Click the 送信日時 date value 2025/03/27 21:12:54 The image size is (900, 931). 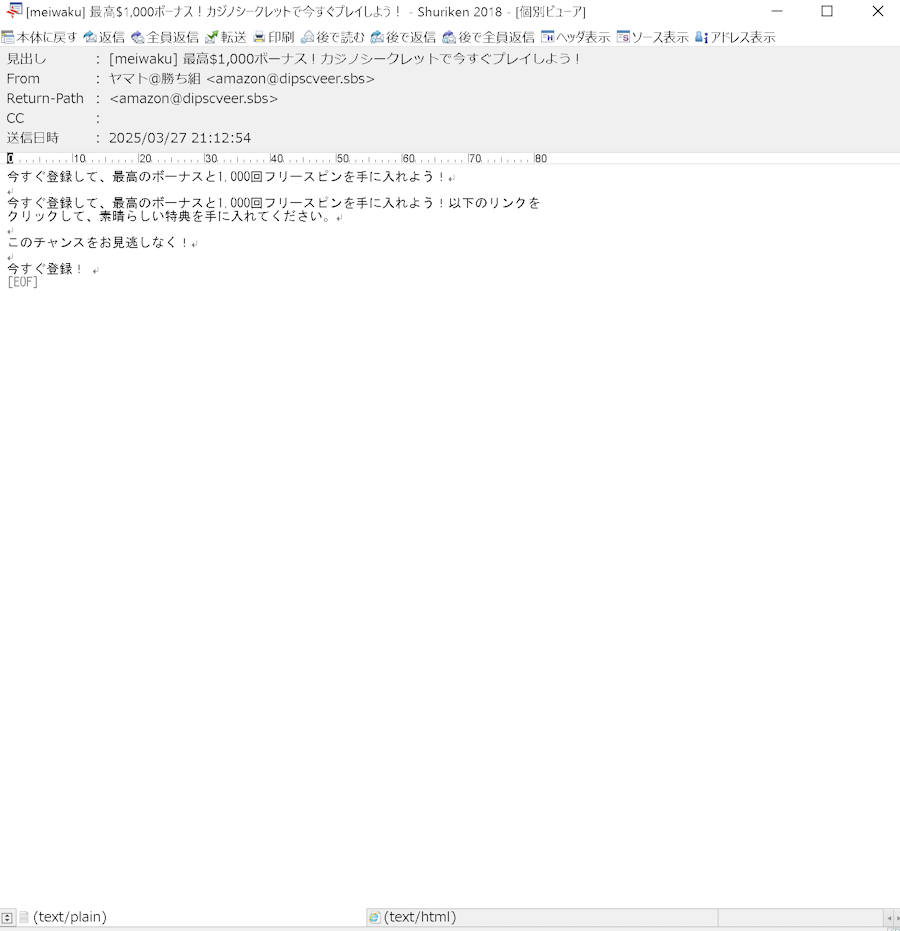[x=180, y=138]
